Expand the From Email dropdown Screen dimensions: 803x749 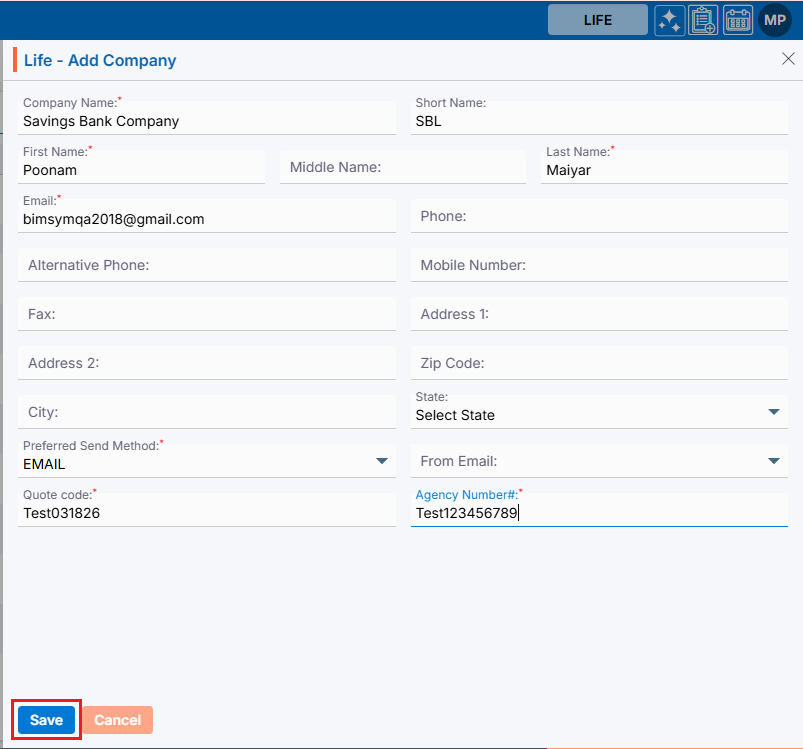pyautogui.click(x=773, y=461)
